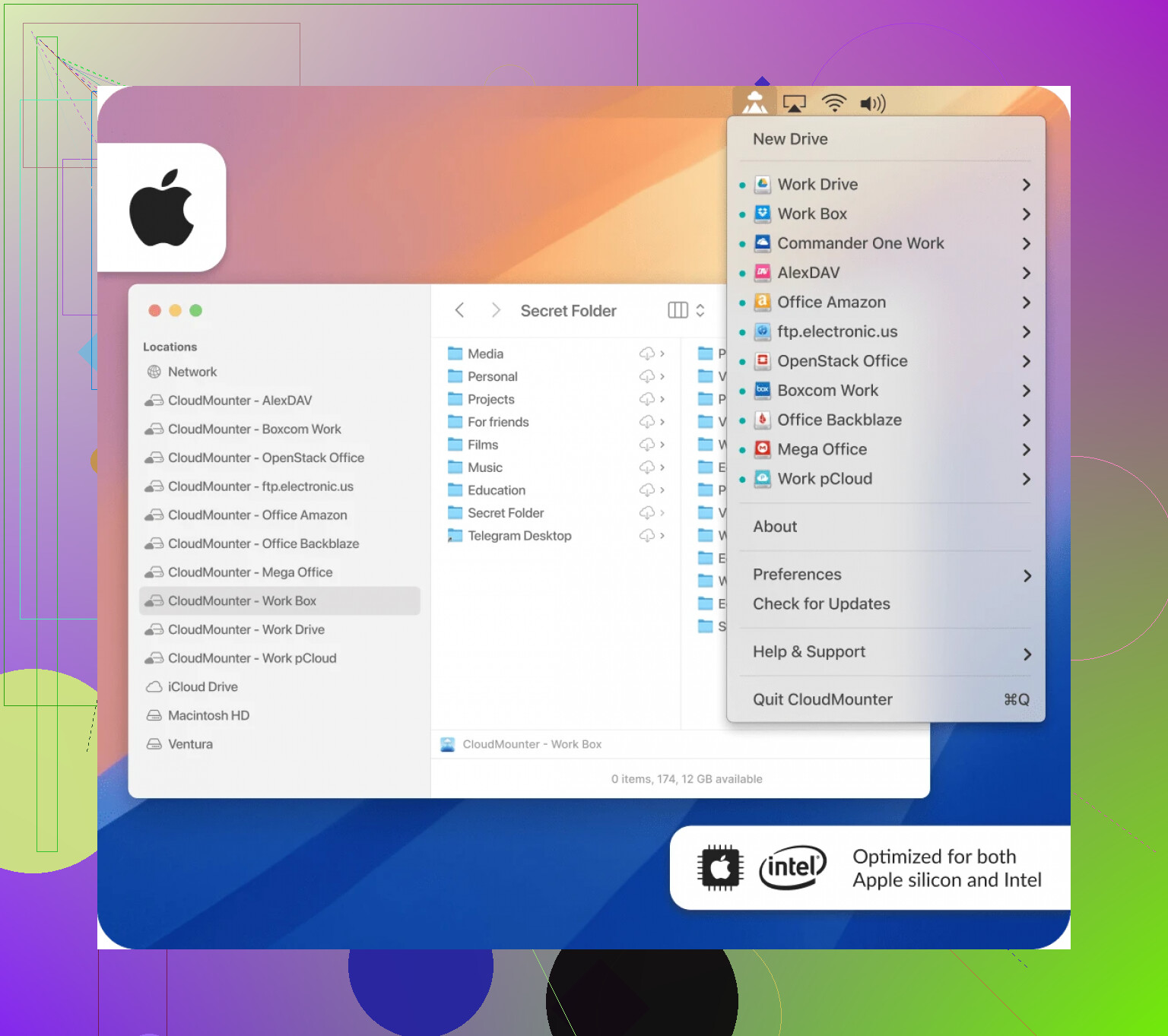Click the Amazon icon beside Office Amazon
Image resolution: width=1168 pixels, height=1036 pixels.
coord(763,302)
